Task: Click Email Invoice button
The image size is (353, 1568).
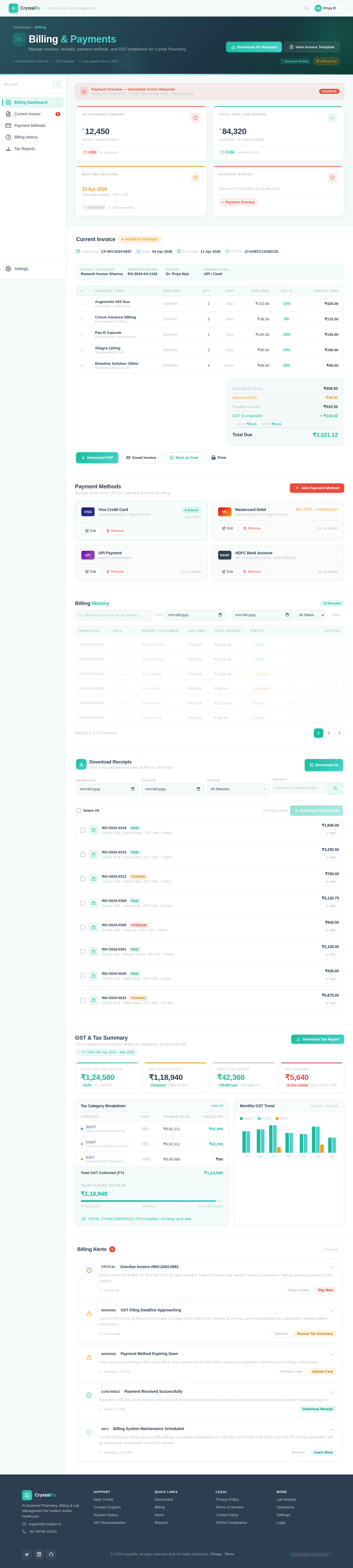Action: tap(141, 458)
